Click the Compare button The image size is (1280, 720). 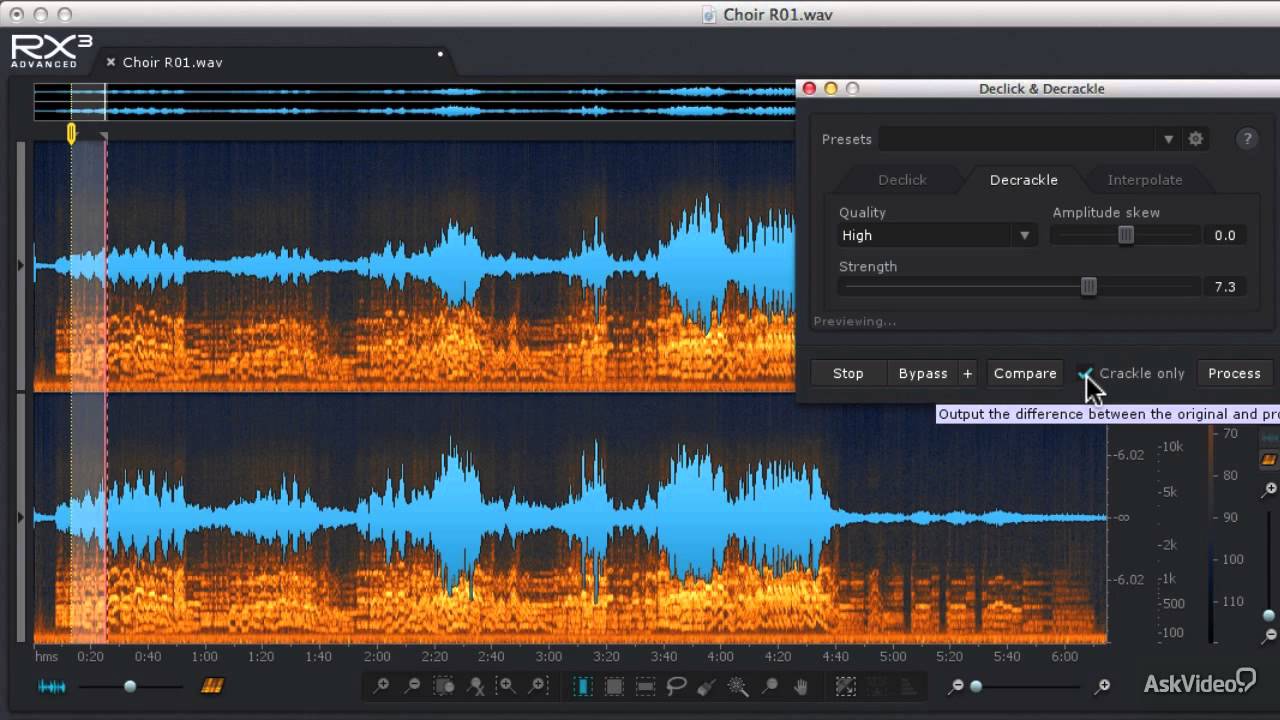(x=1025, y=373)
